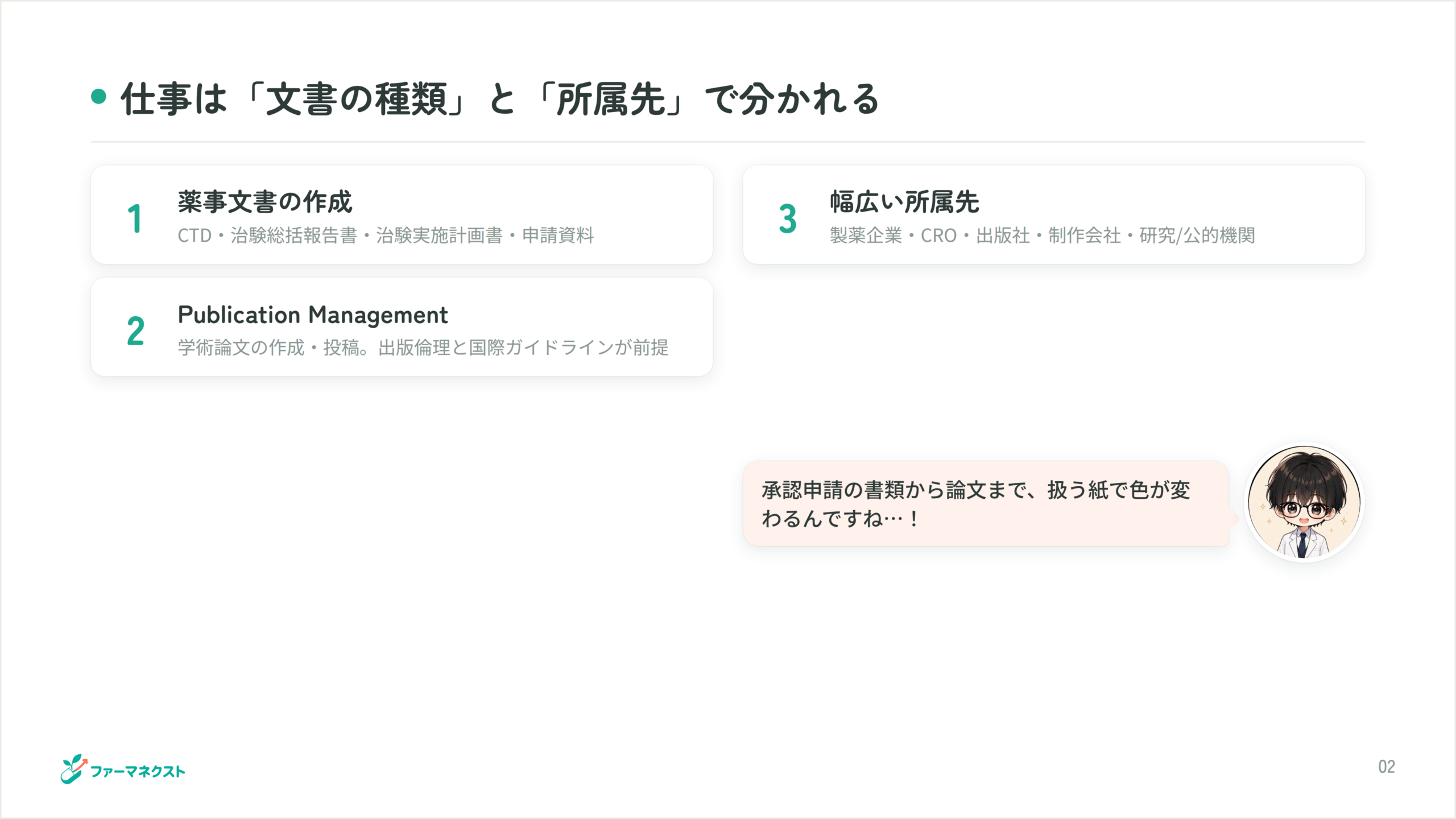Image resolution: width=1456 pixels, height=819 pixels.
Task: Click the number 1 on the first card
Action: pyautogui.click(x=135, y=218)
